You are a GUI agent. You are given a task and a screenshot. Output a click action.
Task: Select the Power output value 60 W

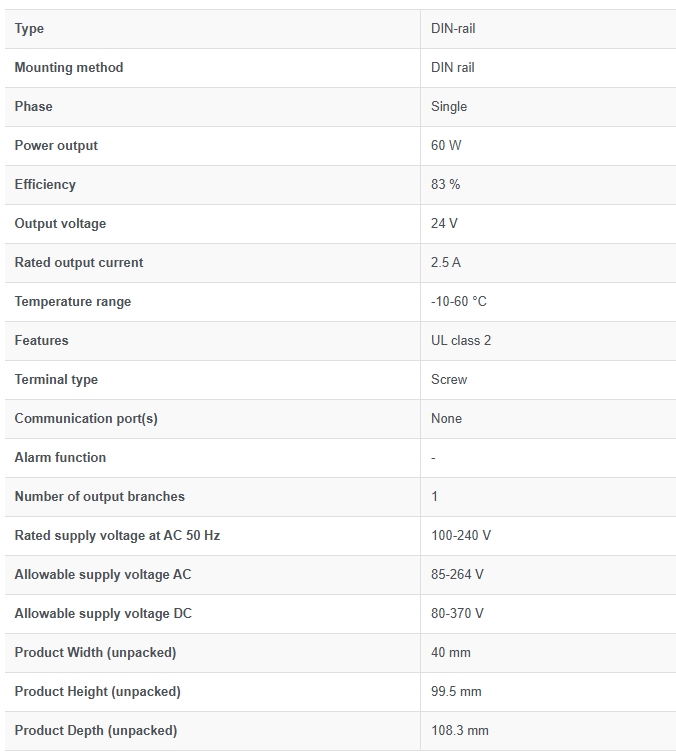[446, 145]
